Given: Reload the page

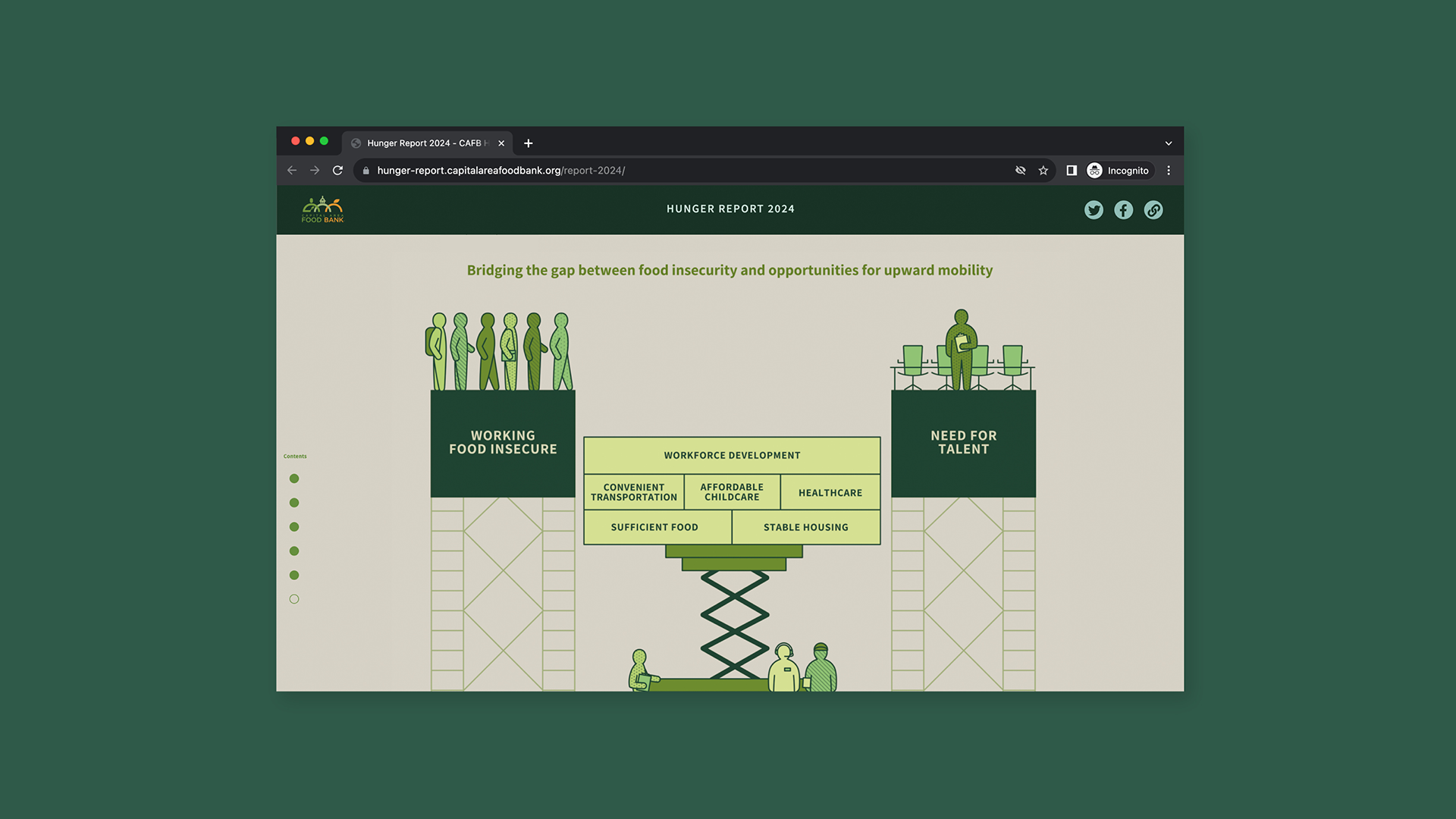Looking at the screenshot, I should click(337, 171).
